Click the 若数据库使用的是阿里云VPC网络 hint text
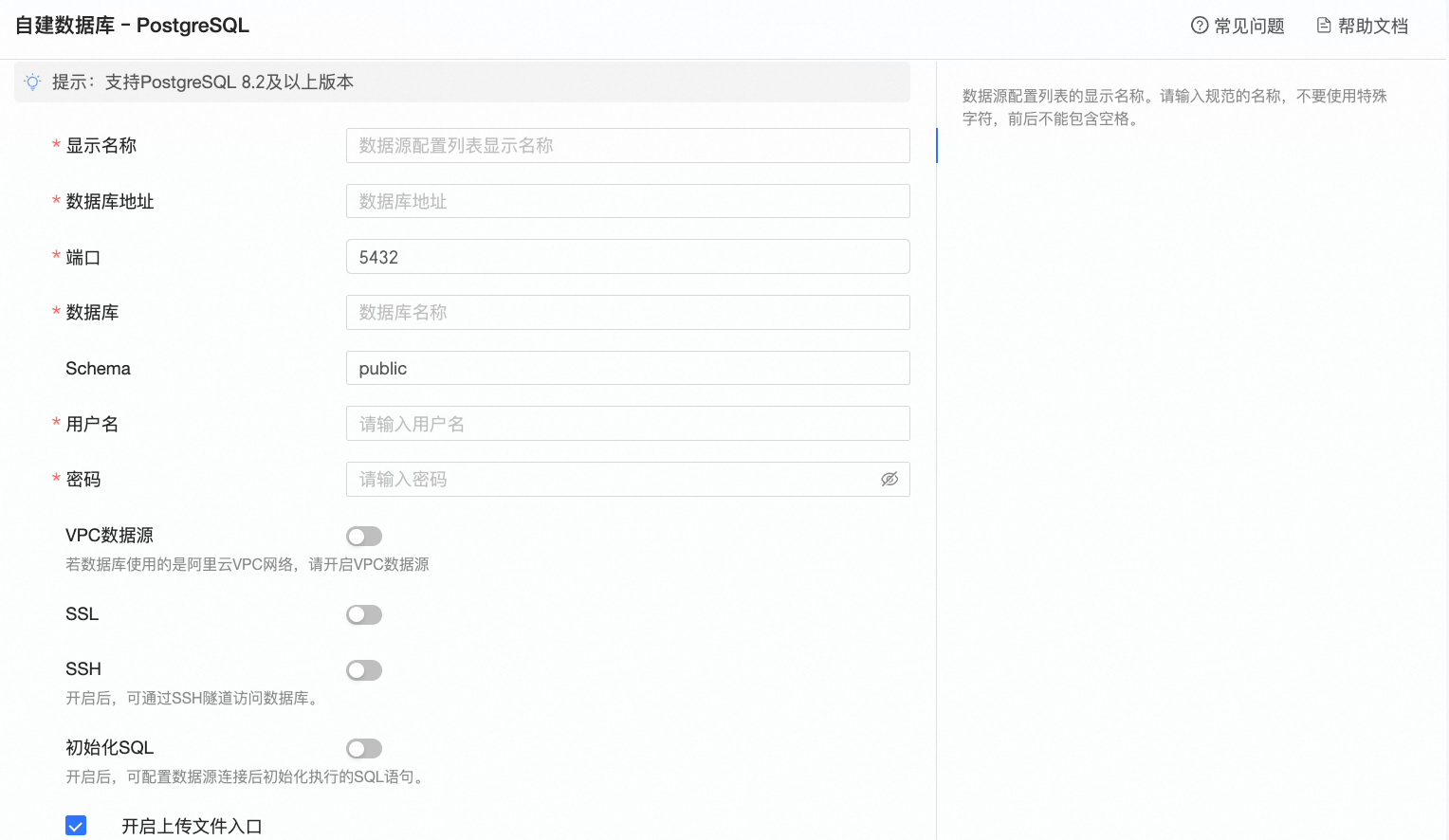 pyautogui.click(x=248, y=565)
